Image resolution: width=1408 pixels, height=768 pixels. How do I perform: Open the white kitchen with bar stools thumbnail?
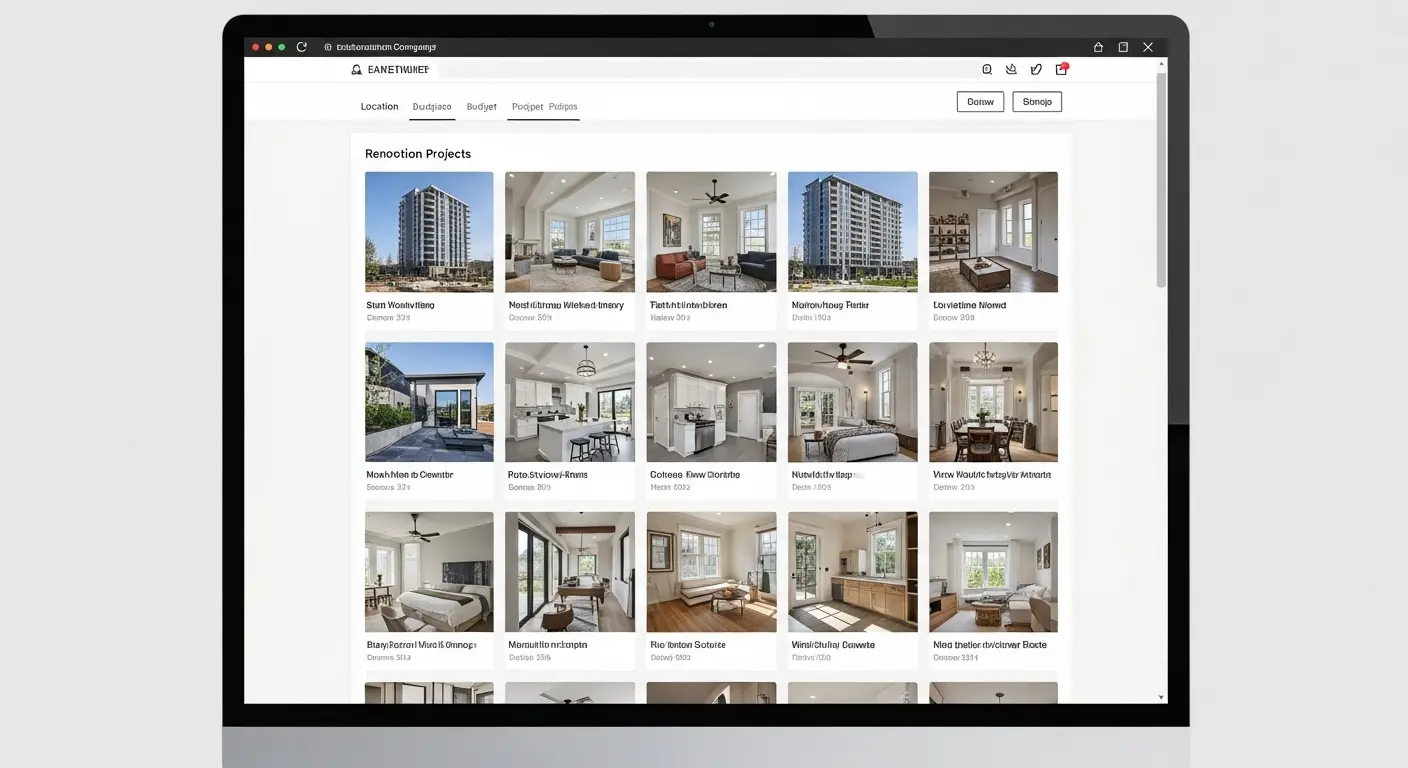(570, 402)
